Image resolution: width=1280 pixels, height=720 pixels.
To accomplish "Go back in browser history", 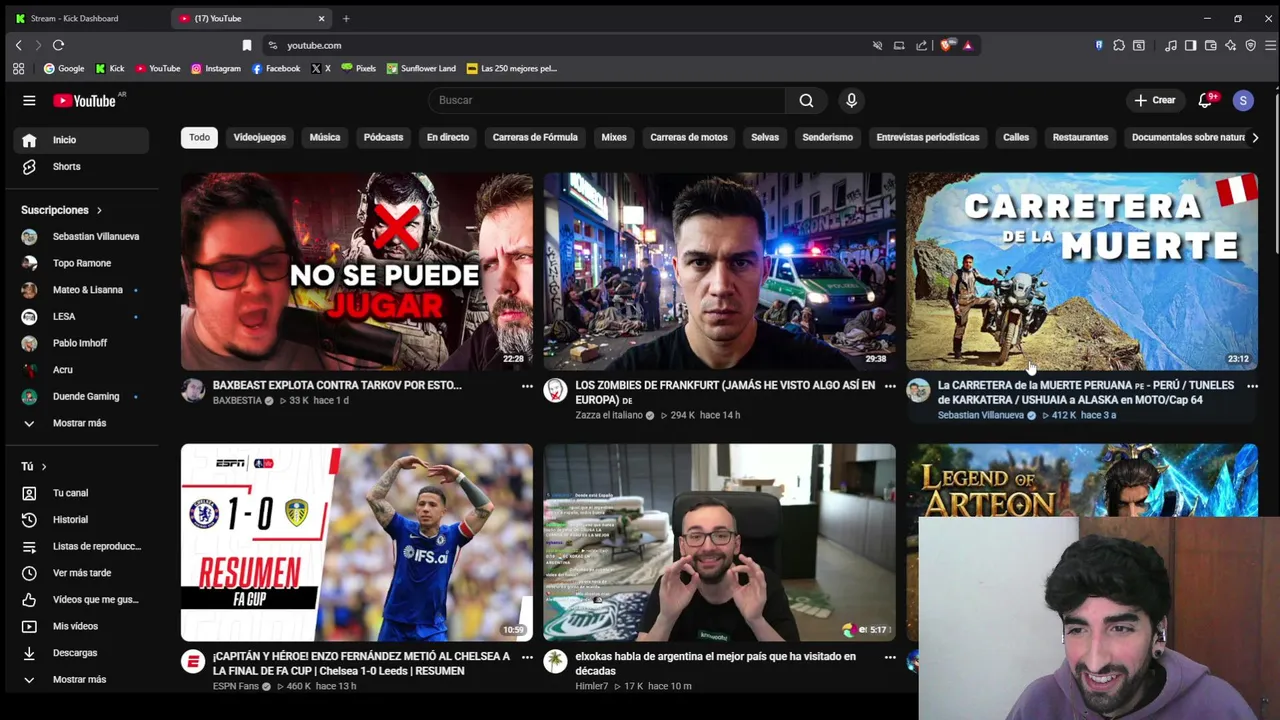I will 18,45.
